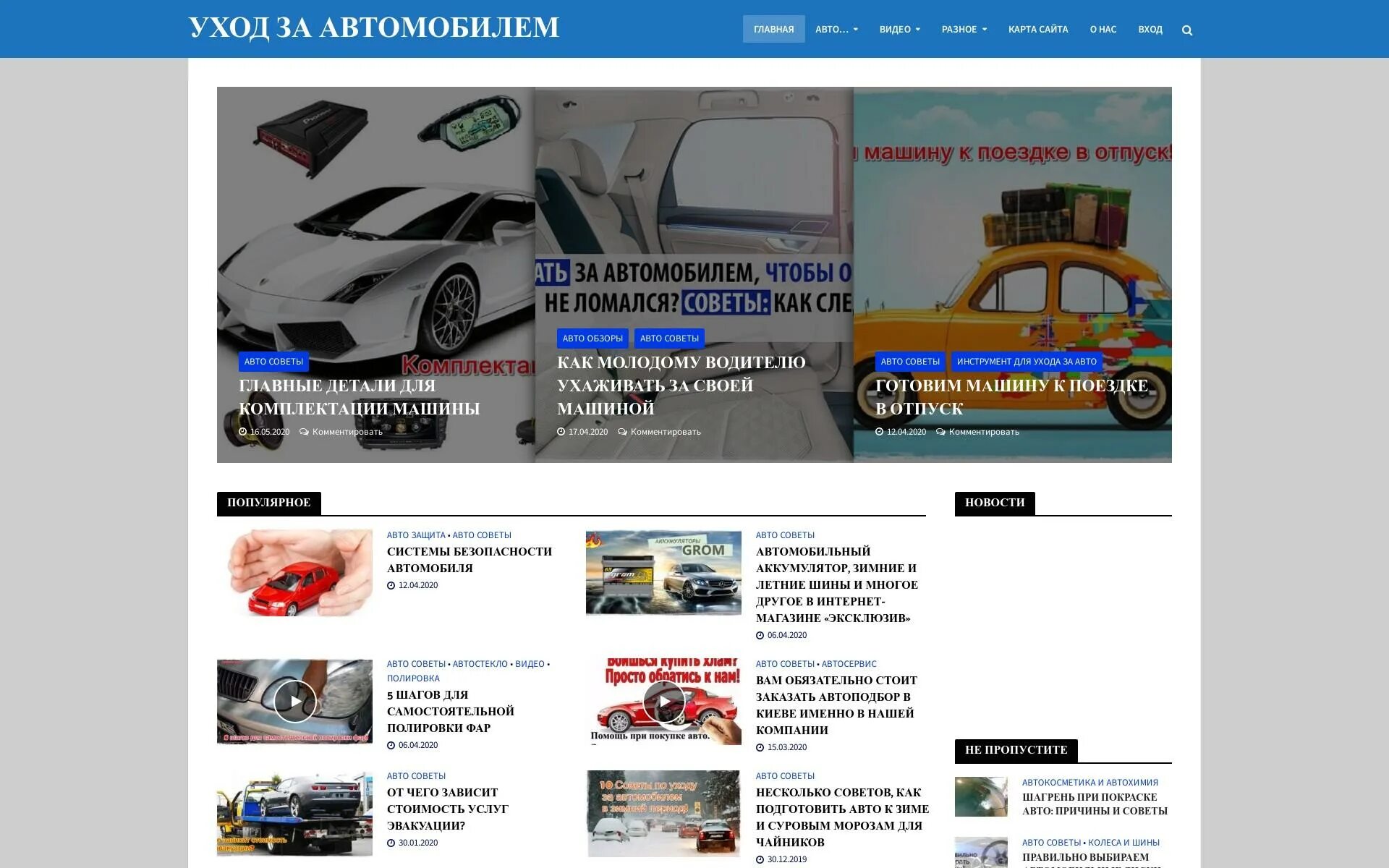Viewport: 1389px width, 868px height.
Task: Click АВТО ОБЗОРЫ category tag
Action: coord(592,338)
